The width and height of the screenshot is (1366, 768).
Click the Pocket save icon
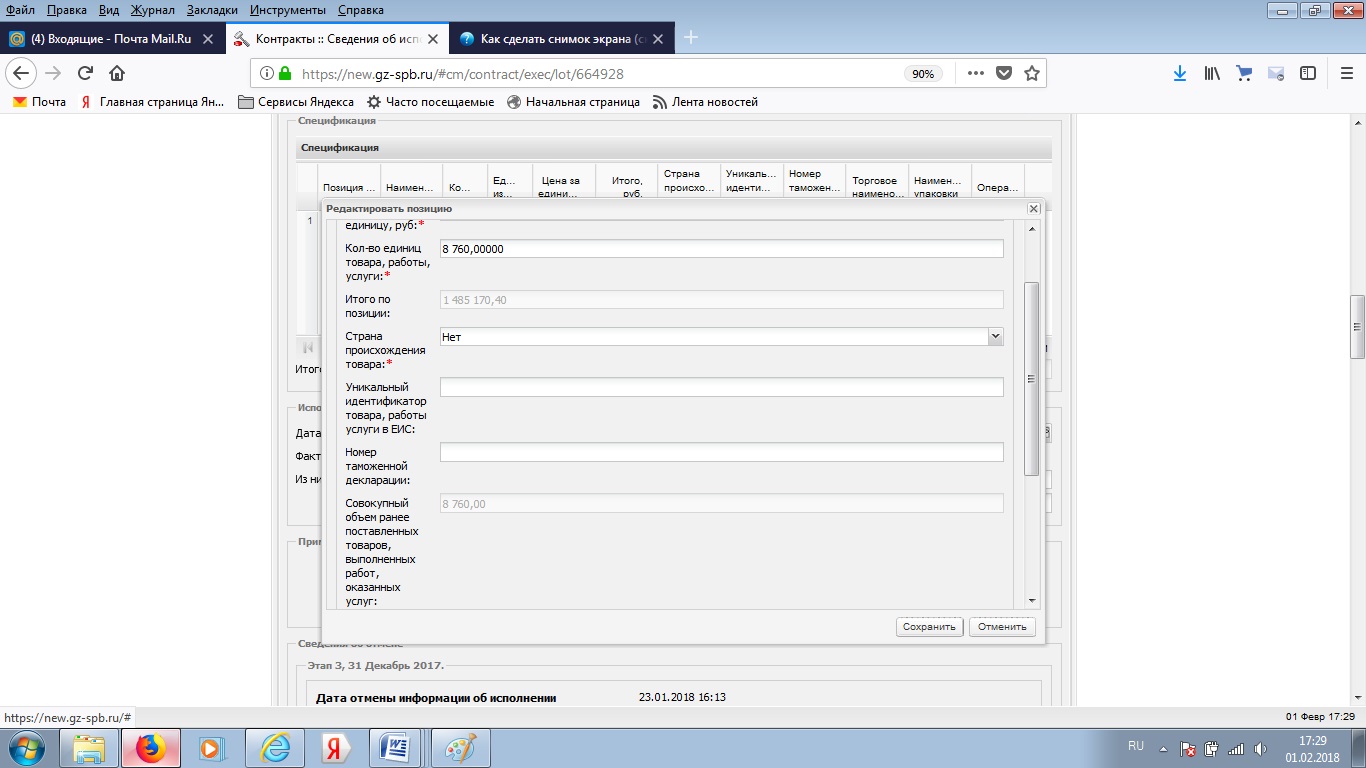coord(1004,73)
